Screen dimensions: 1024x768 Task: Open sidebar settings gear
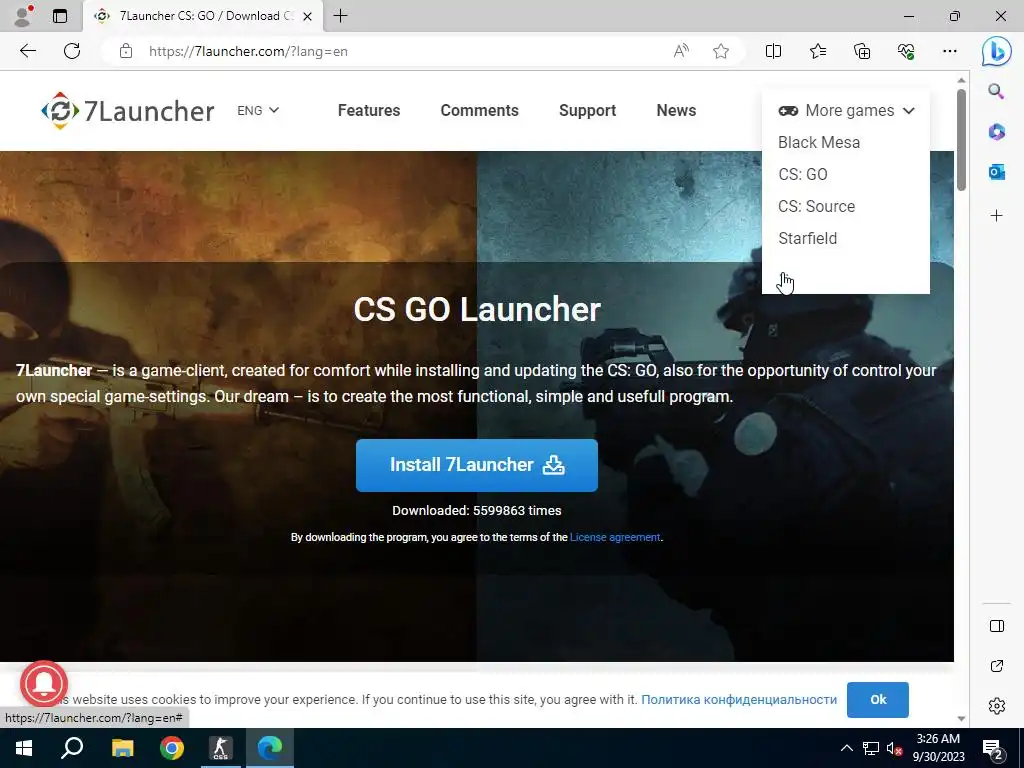[997, 706]
